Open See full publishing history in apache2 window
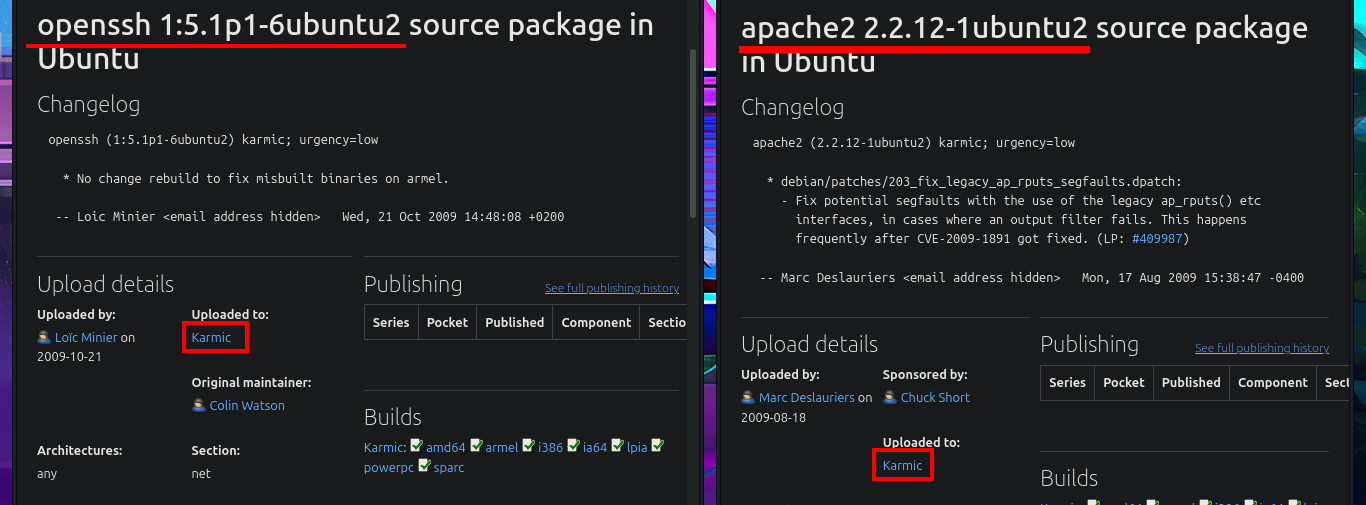The image size is (1366, 505). (1262, 348)
